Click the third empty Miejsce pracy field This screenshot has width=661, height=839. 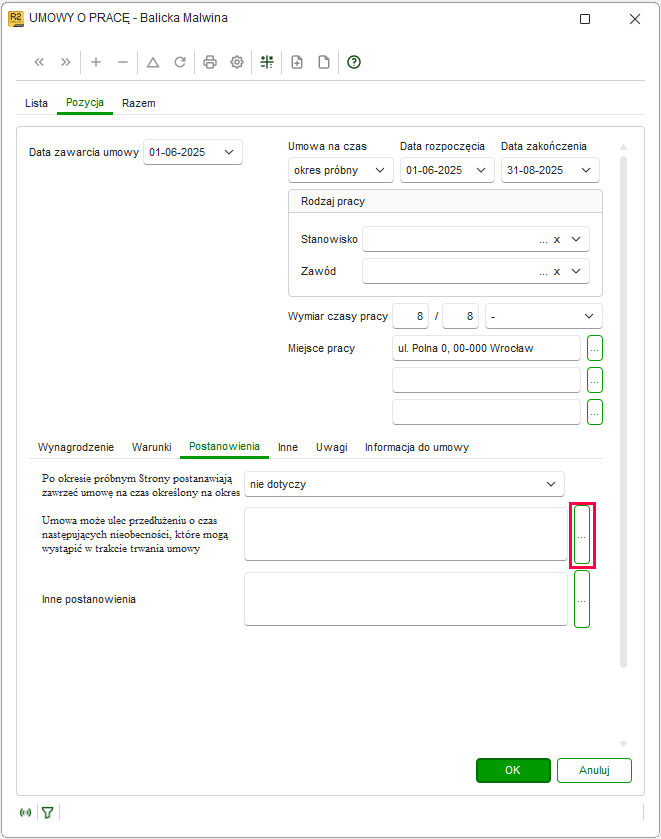(x=487, y=413)
